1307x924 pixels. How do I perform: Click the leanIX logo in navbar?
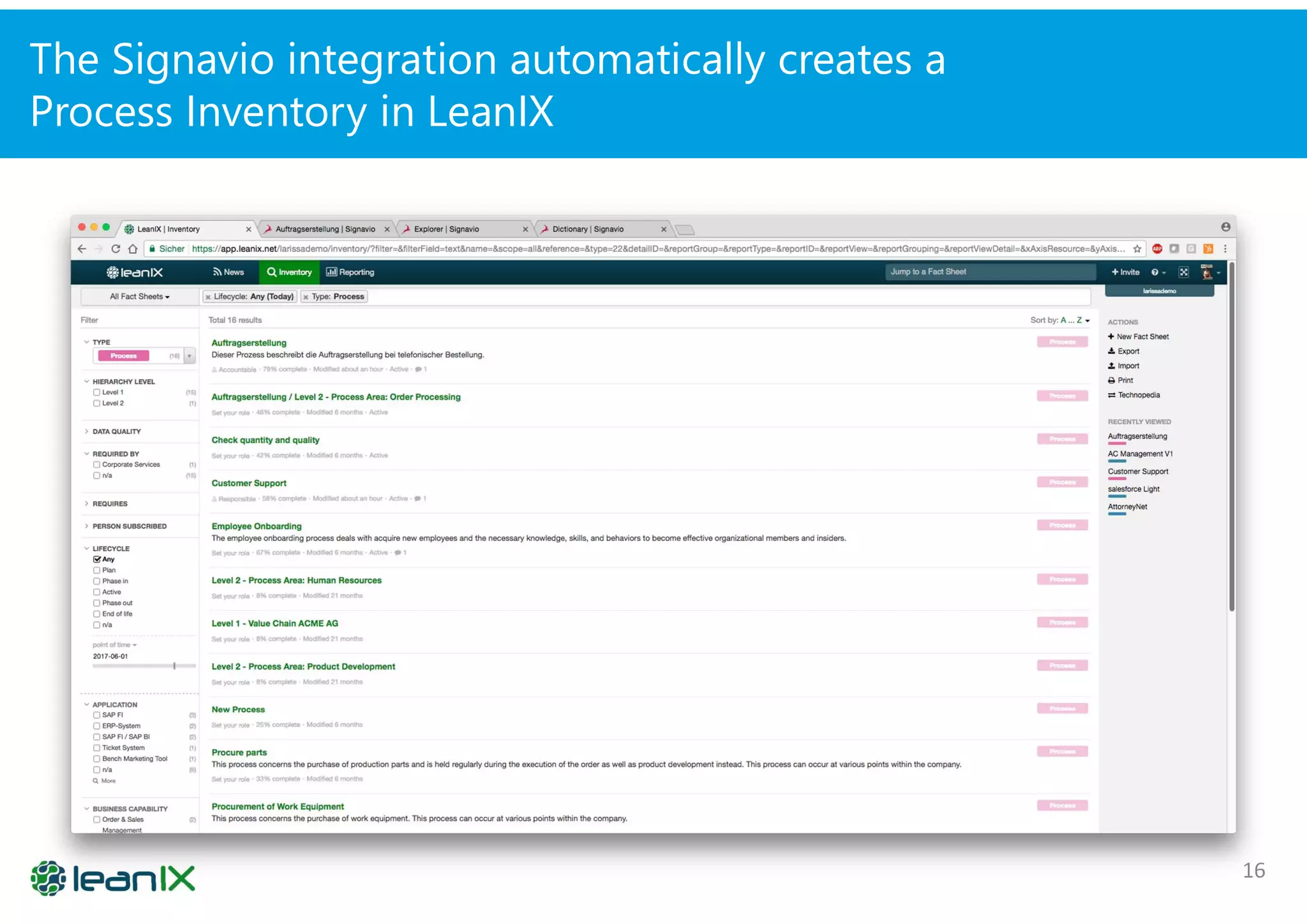(135, 272)
